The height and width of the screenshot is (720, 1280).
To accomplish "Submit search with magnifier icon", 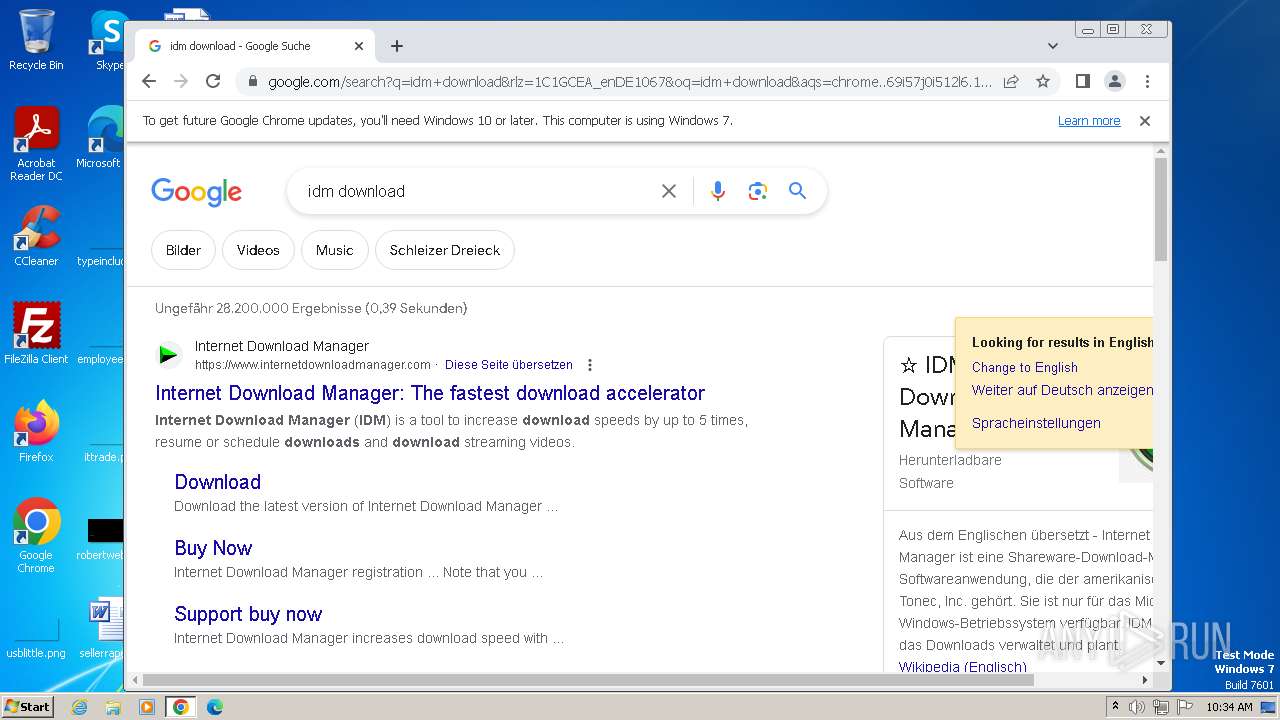I will coord(797,191).
